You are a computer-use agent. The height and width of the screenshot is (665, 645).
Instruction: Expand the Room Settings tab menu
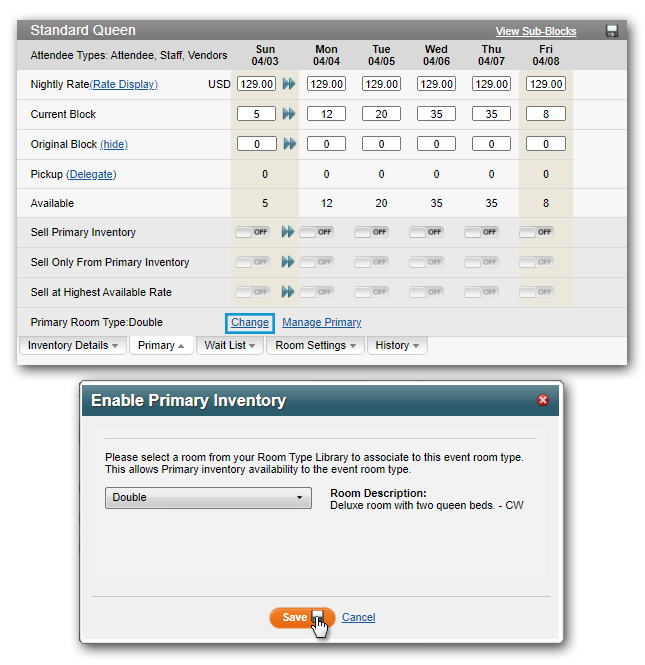pos(316,346)
